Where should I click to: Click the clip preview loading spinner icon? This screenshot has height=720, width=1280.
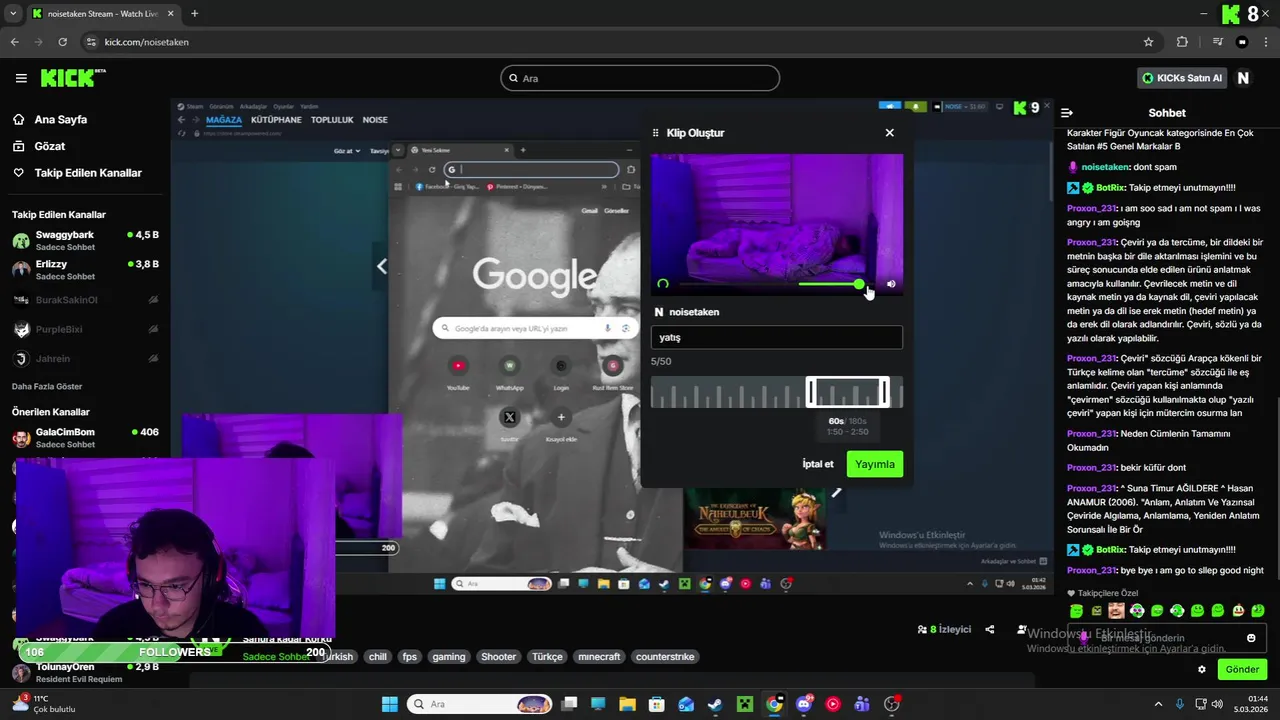coord(663,284)
